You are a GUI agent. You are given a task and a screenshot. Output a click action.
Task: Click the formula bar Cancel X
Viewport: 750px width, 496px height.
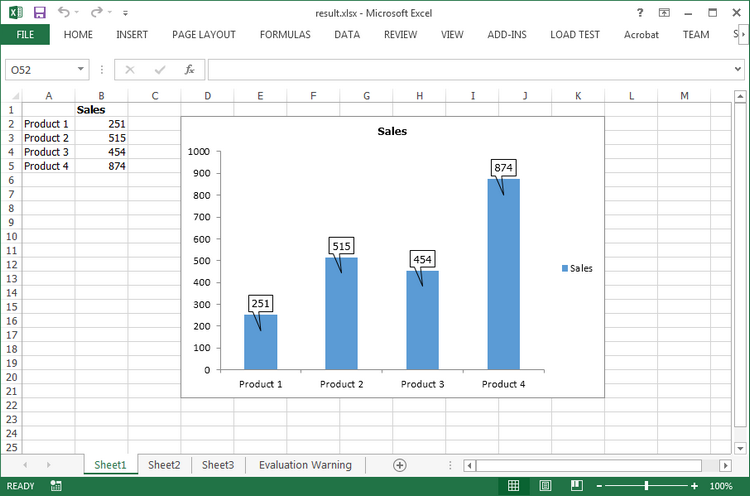pos(130,70)
